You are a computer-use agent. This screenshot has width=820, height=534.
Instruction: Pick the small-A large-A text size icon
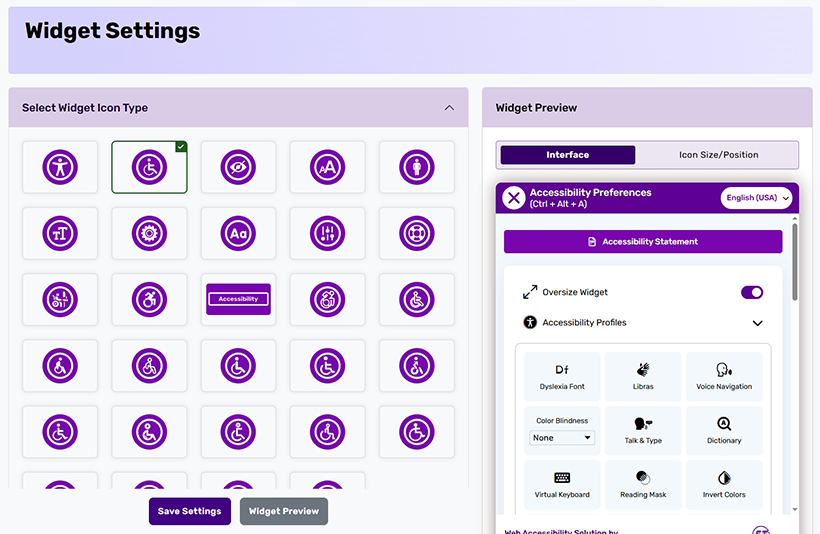(x=327, y=167)
